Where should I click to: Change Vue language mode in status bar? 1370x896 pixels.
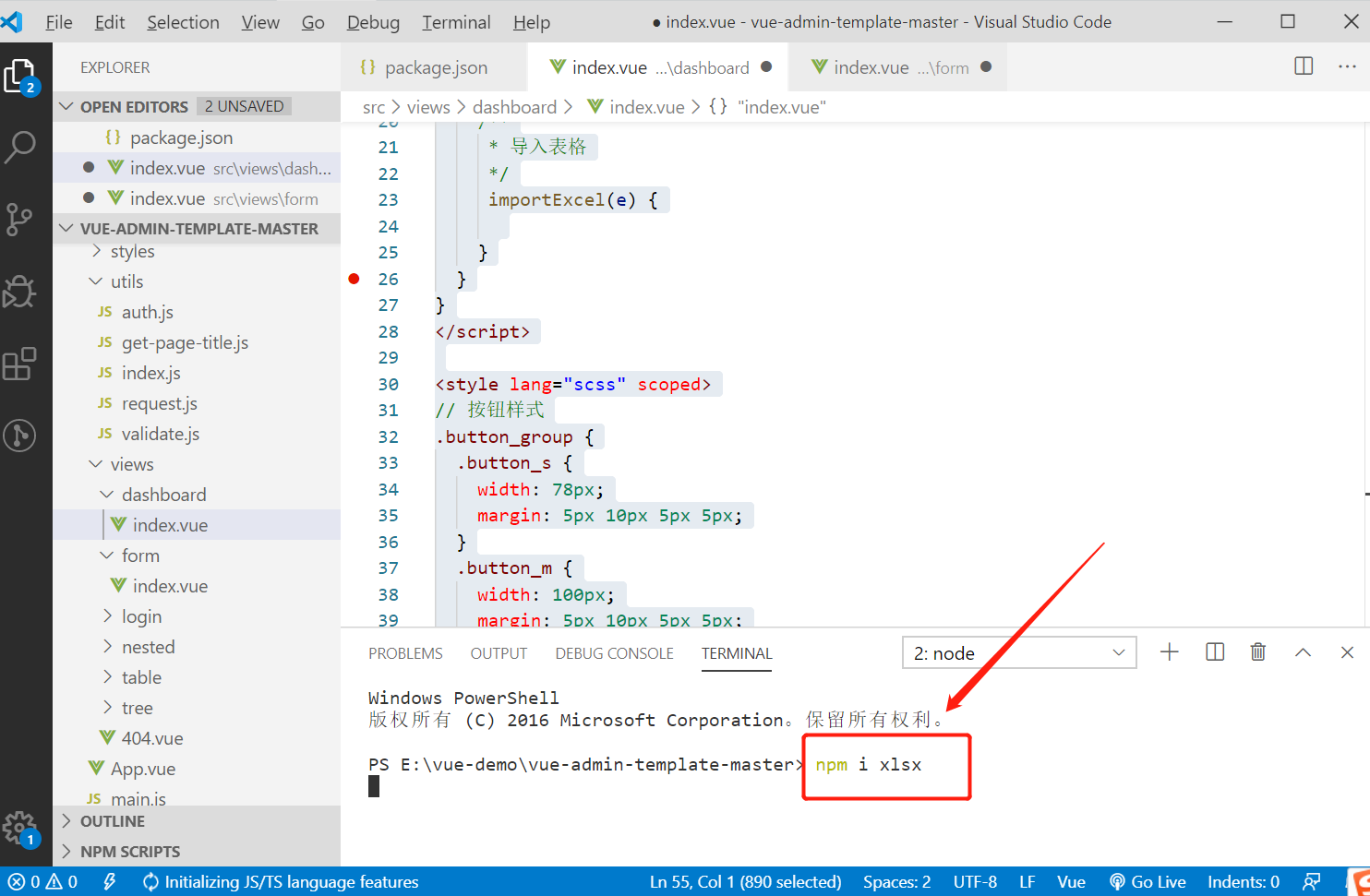[1071, 882]
